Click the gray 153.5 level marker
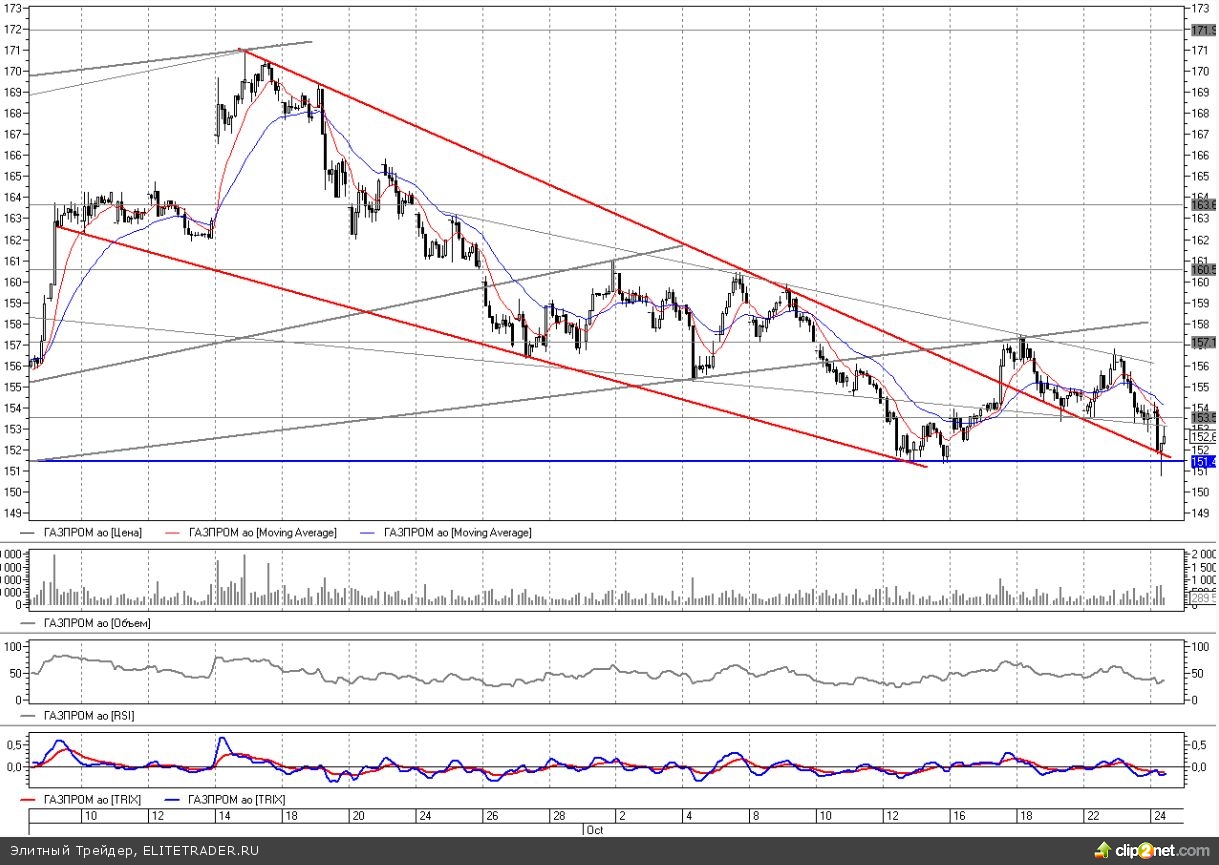The width and height of the screenshot is (1219, 865). tap(1202, 417)
